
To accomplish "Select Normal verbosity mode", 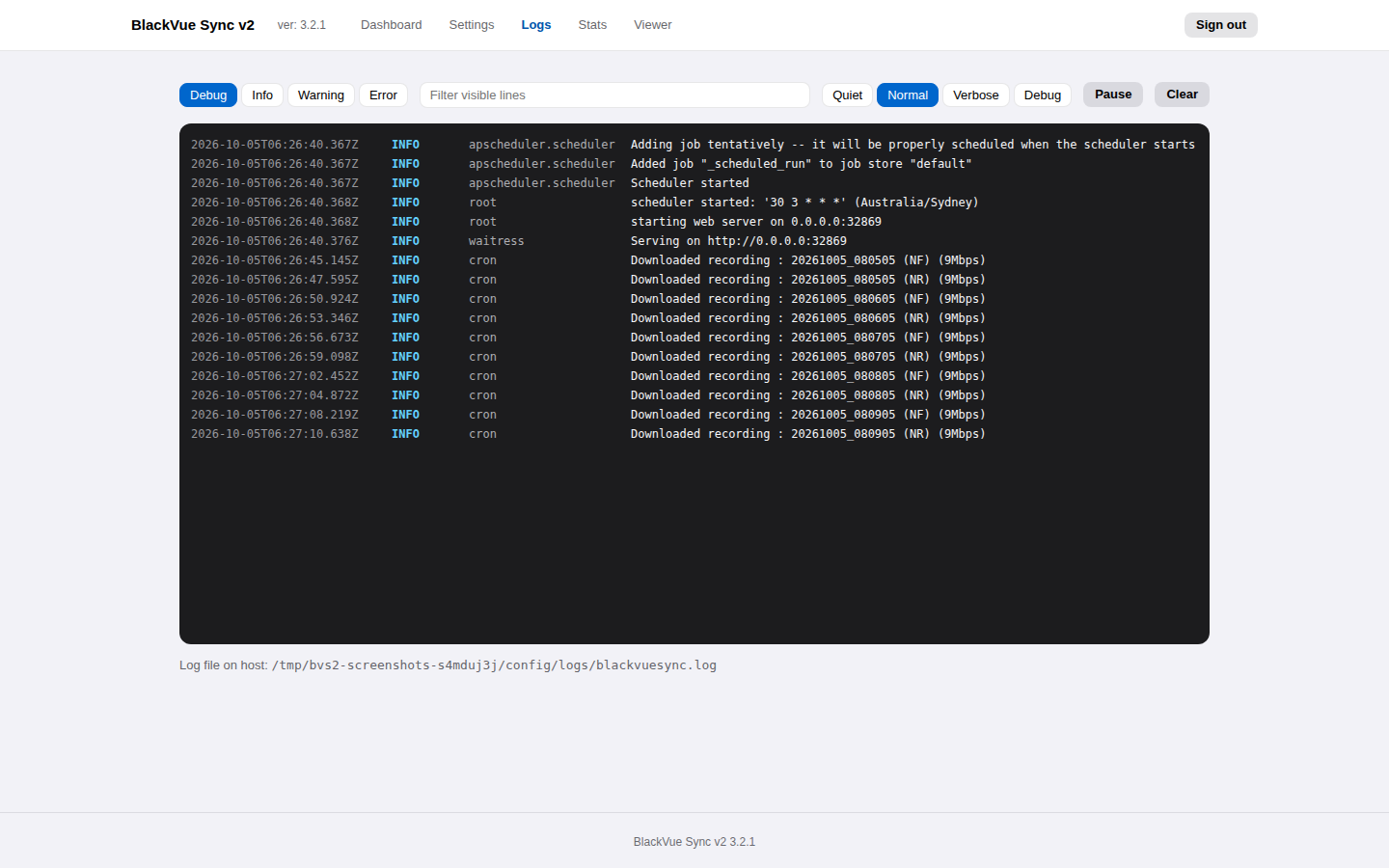I will (x=908, y=95).
